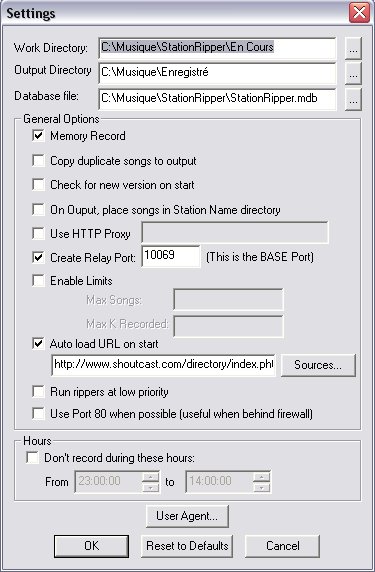Tick place songs in Station Name directory
375x572 pixels.
[x=38, y=210]
